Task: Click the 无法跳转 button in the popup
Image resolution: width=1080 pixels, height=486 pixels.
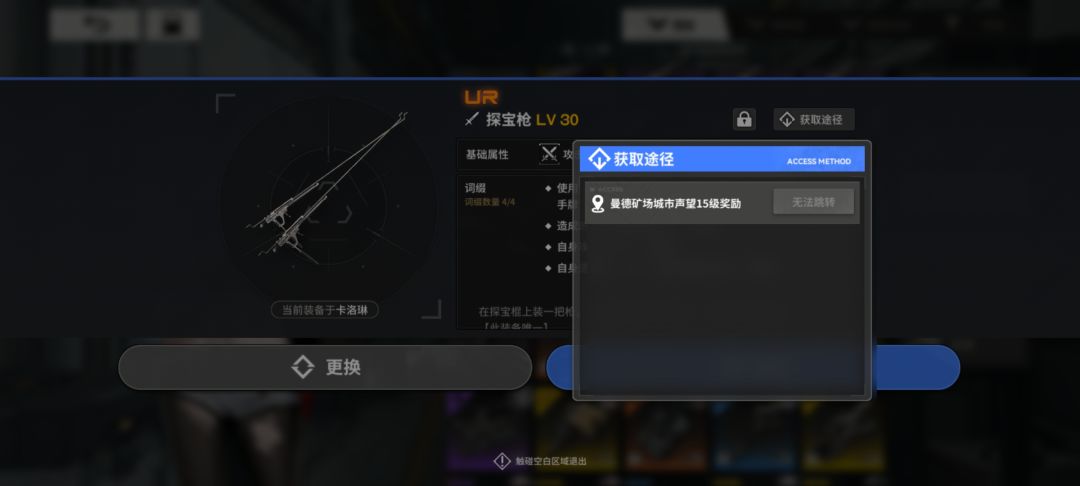Action: coord(813,202)
